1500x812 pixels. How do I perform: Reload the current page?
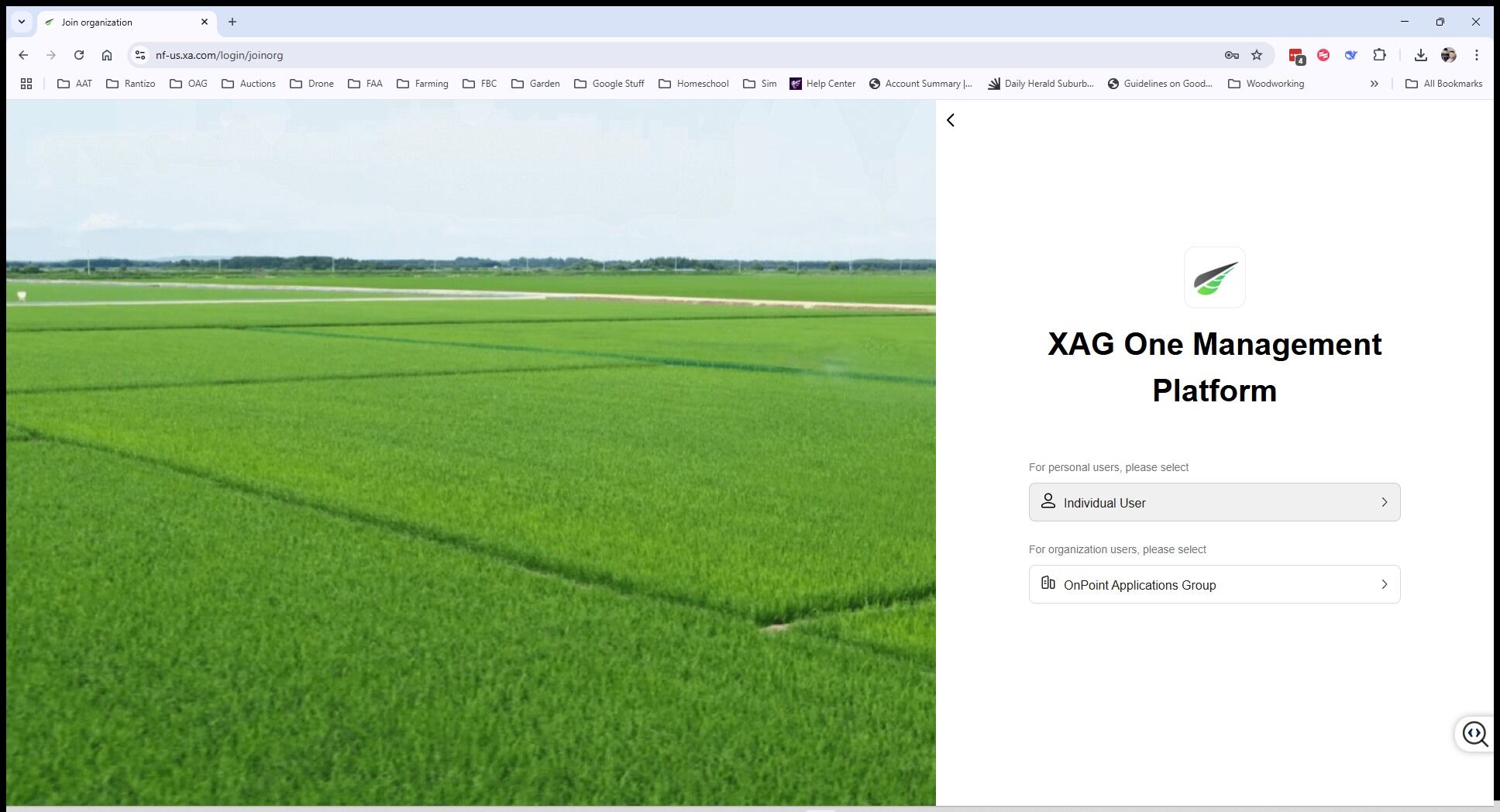click(79, 55)
